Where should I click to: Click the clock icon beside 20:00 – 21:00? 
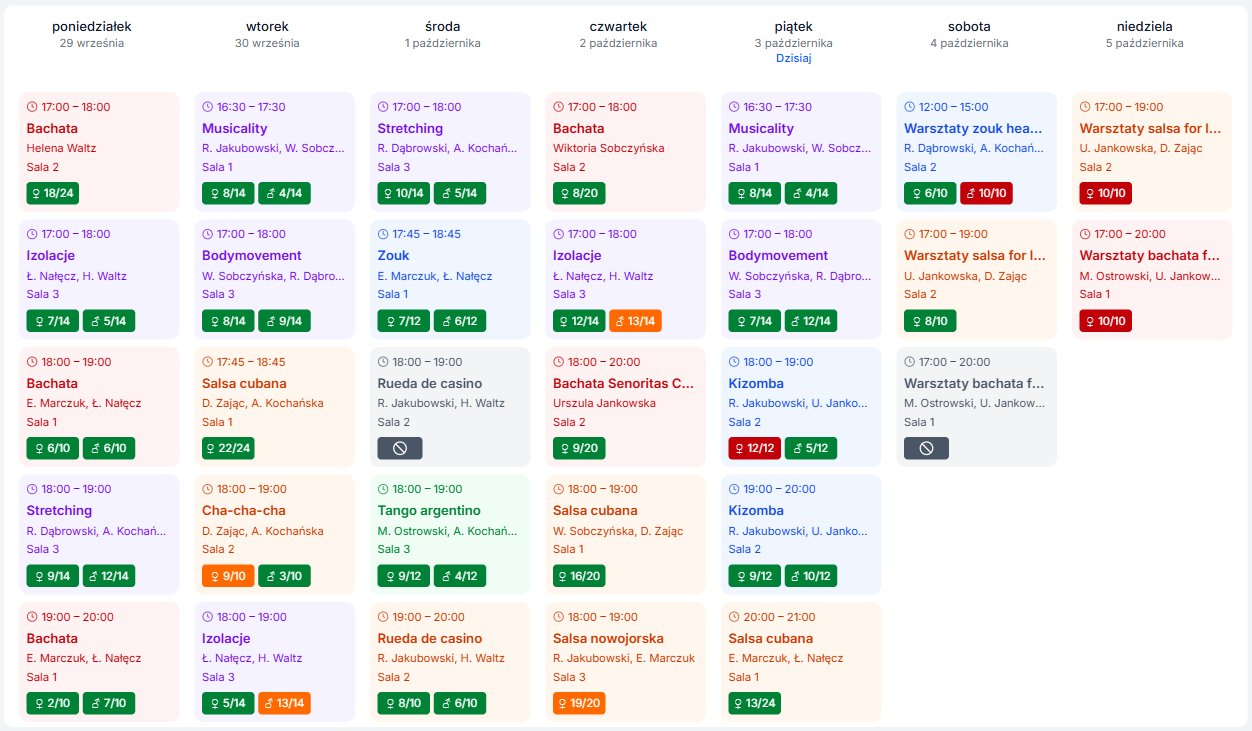click(x=734, y=617)
